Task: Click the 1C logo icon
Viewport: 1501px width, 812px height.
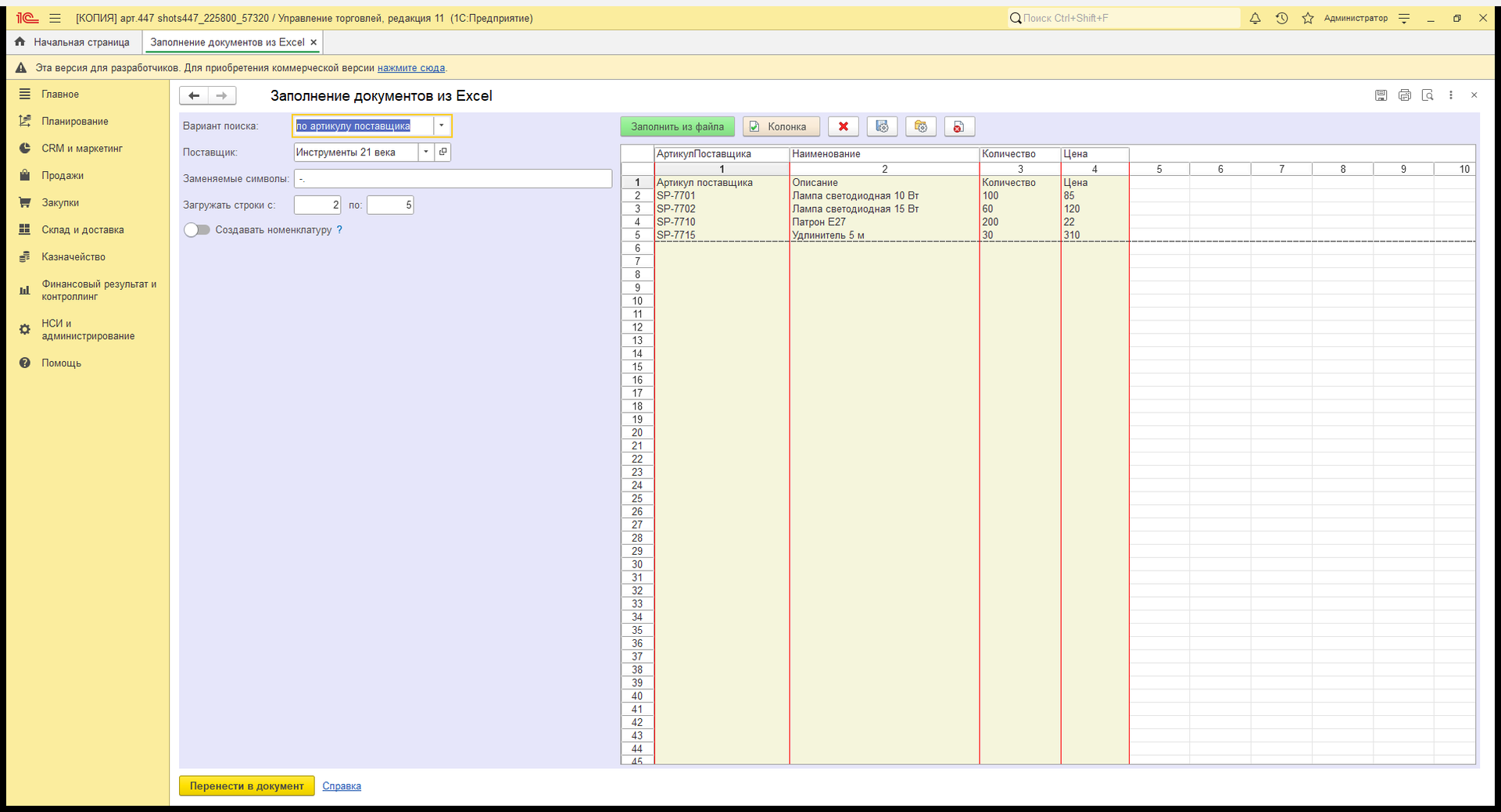Action: point(27,18)
